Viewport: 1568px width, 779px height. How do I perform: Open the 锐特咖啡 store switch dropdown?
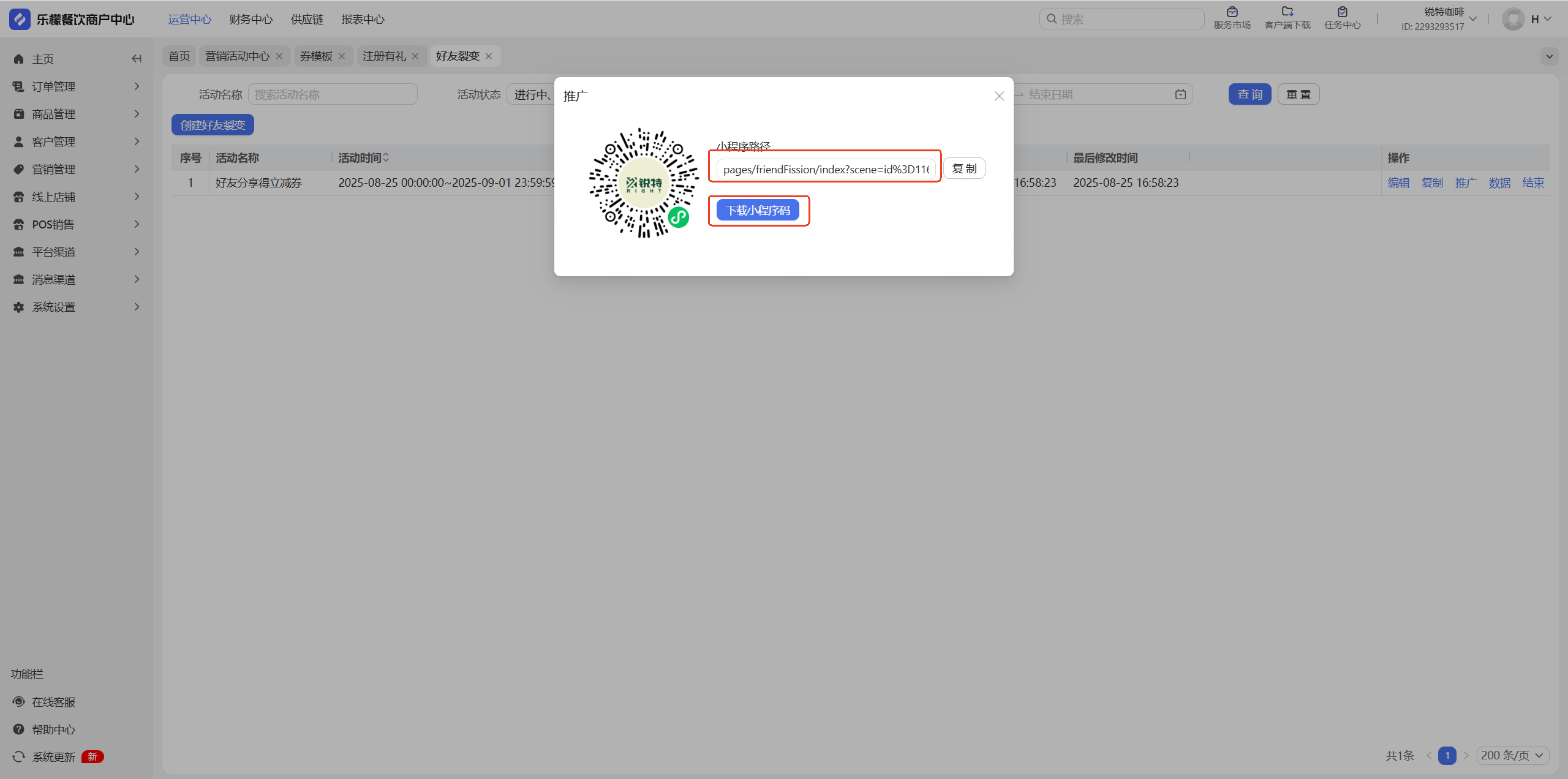pos(1474,19)
